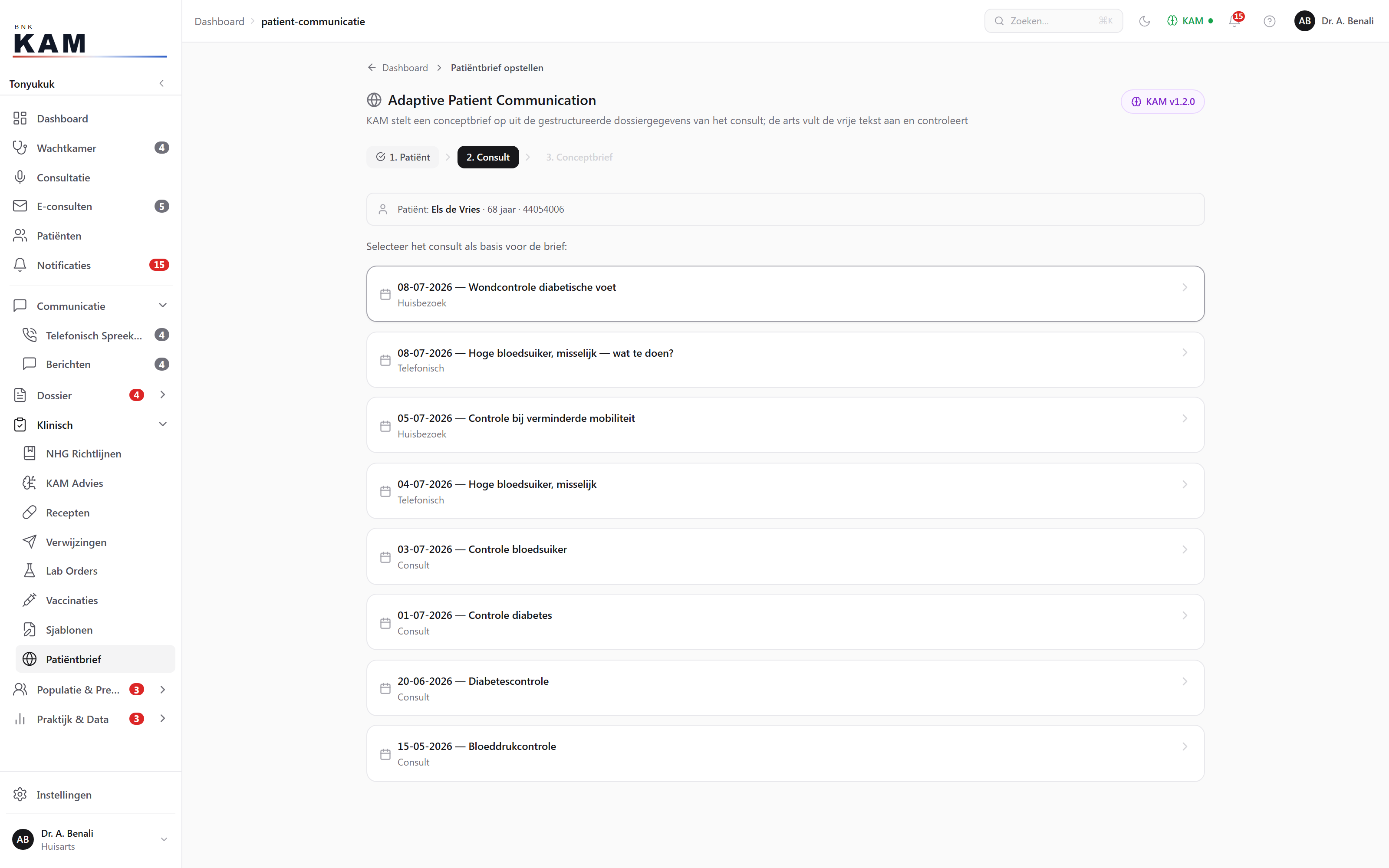This screenshot has height=868, width=1389.
Task: Select consult Wondcontrole diabetische voet
Action: coord(785,294)
